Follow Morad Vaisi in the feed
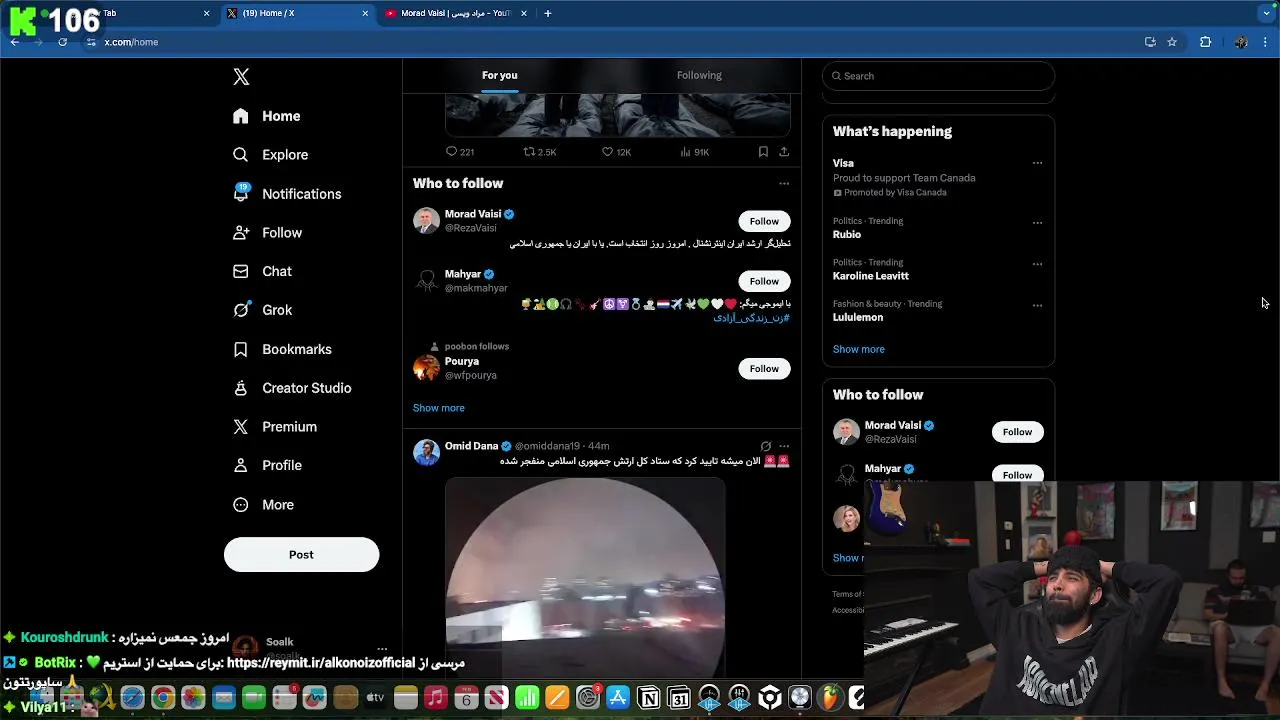The height and width of the screenshot is (720, 1280). 764,221
